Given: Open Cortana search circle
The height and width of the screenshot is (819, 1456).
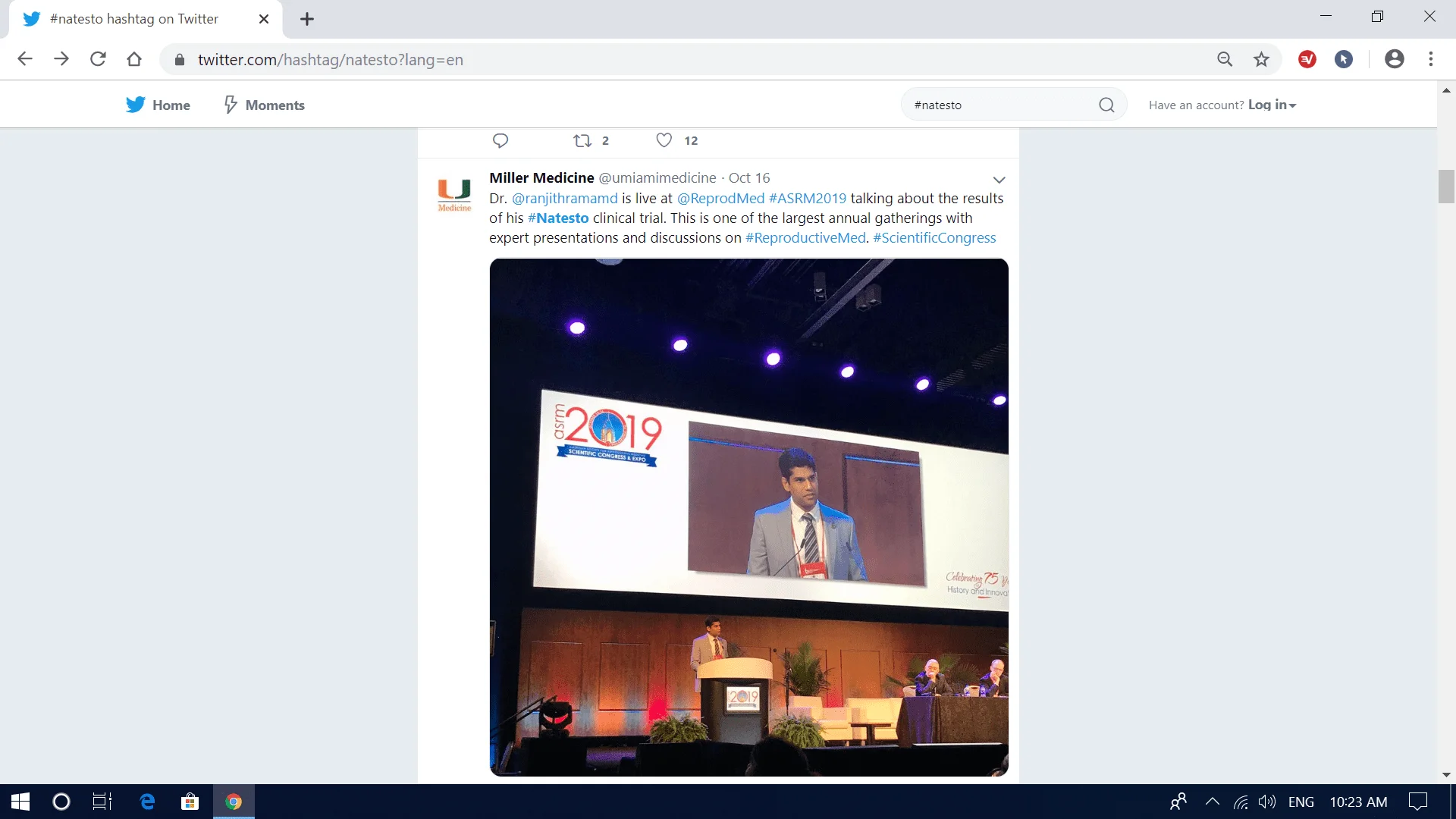Looking at the screenshot, I should (x=61, y=802).
